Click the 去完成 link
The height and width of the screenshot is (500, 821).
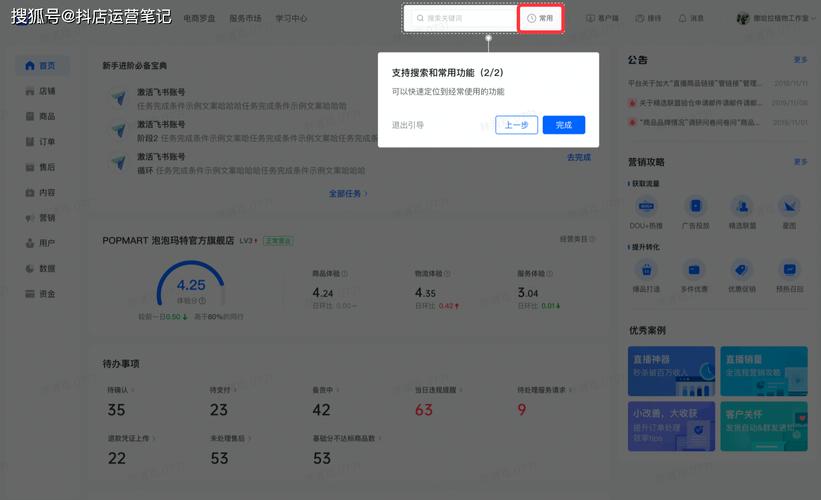click(x=579, y=157)
